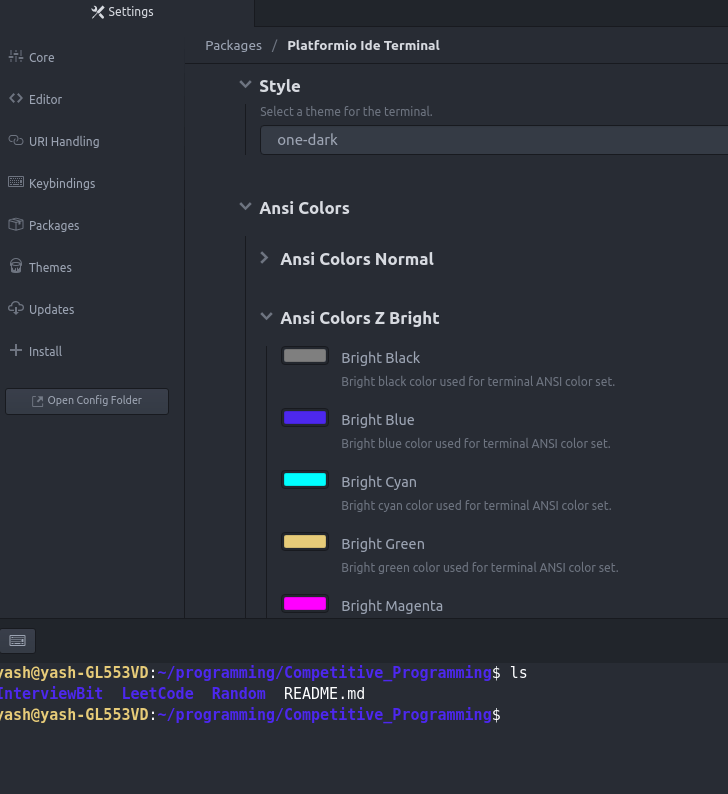Viewport: 728px width, 794px height.
Task: Click the keyboard icon above the terminal
Action: click(17, 640)
